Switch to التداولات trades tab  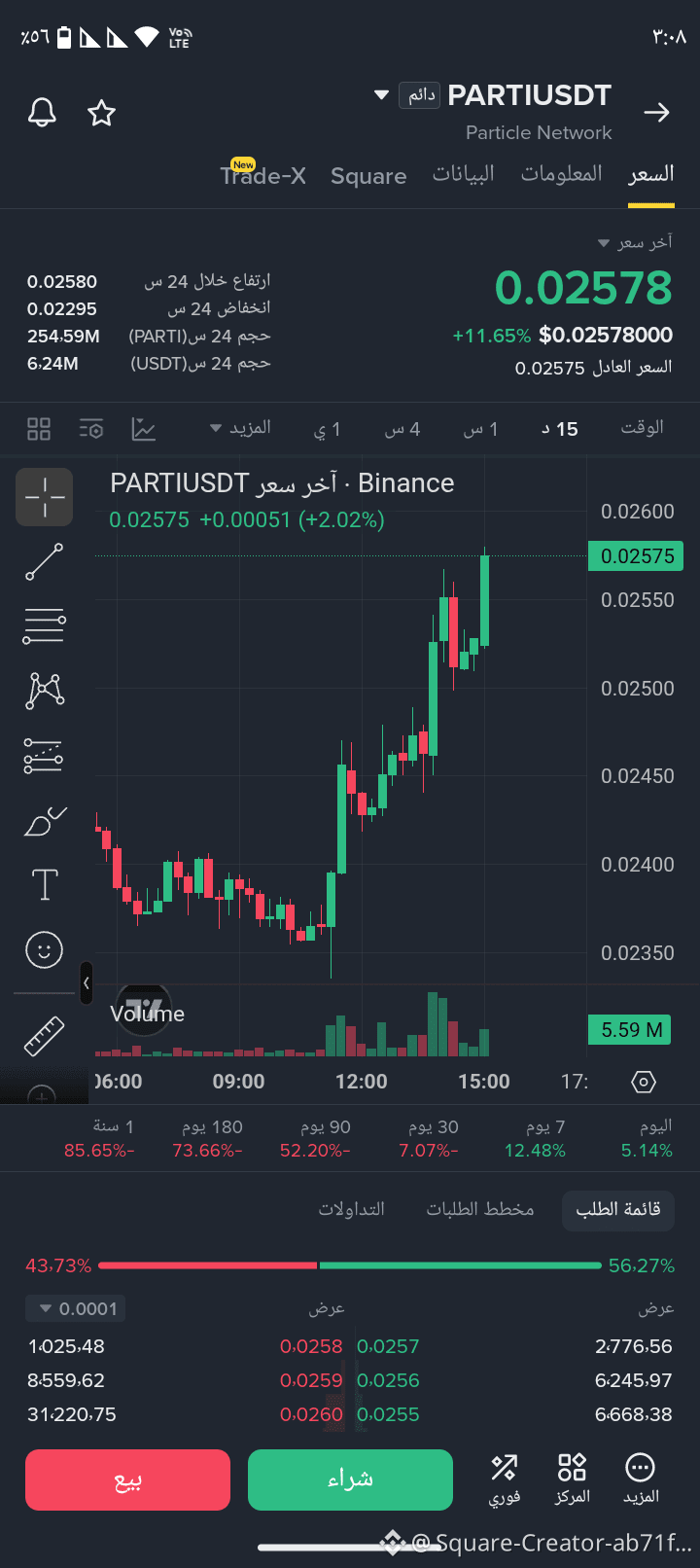point(352,1209)
